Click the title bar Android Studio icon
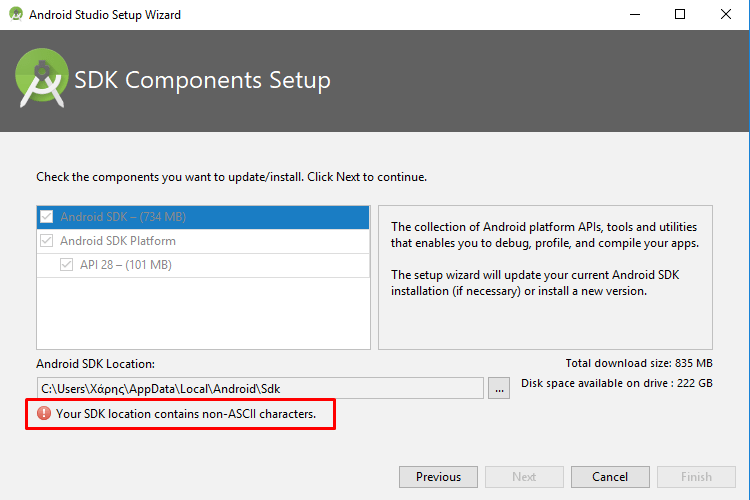Viewport: 750px width, 500px height. click(16, 14)
